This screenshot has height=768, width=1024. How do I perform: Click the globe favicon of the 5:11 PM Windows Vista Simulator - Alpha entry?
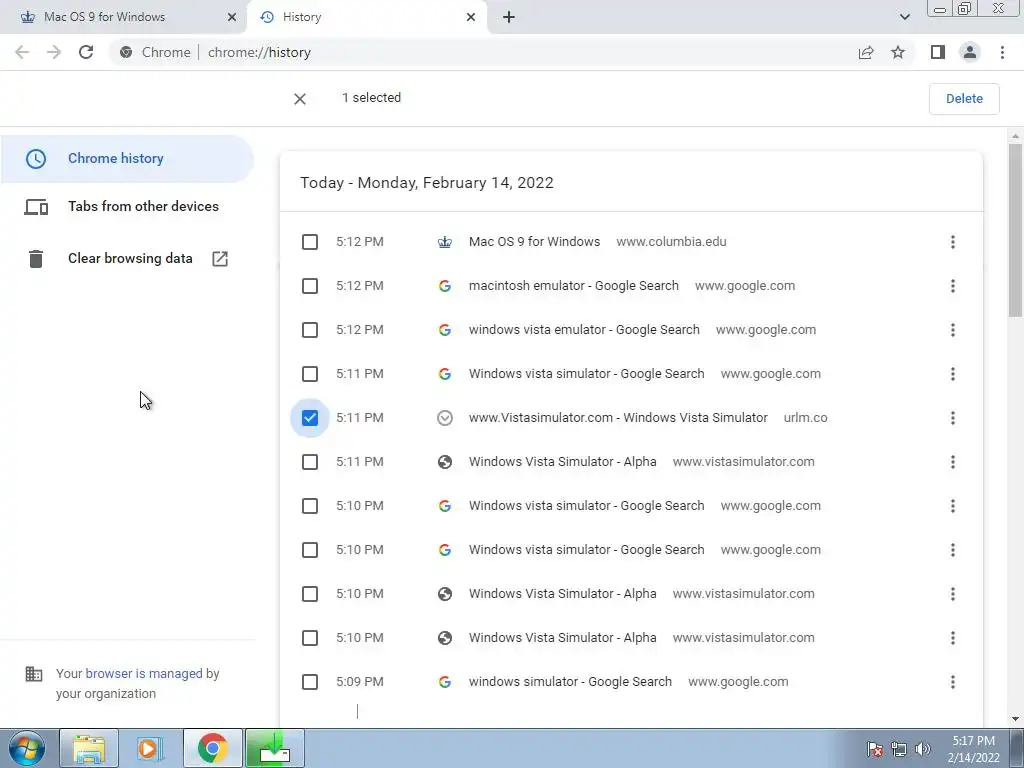pos(445,462)
